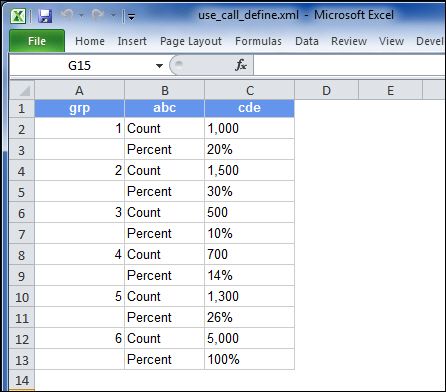Select column A header
This screenshot has height=392, width=446.
(79, 90)
